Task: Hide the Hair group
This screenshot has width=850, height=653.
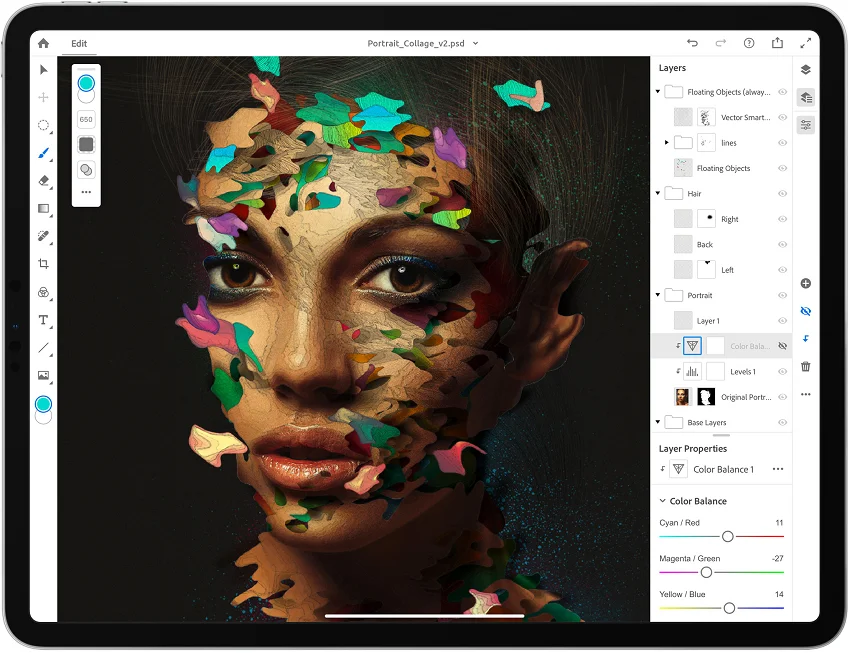Action: click(x=782, y=193)
